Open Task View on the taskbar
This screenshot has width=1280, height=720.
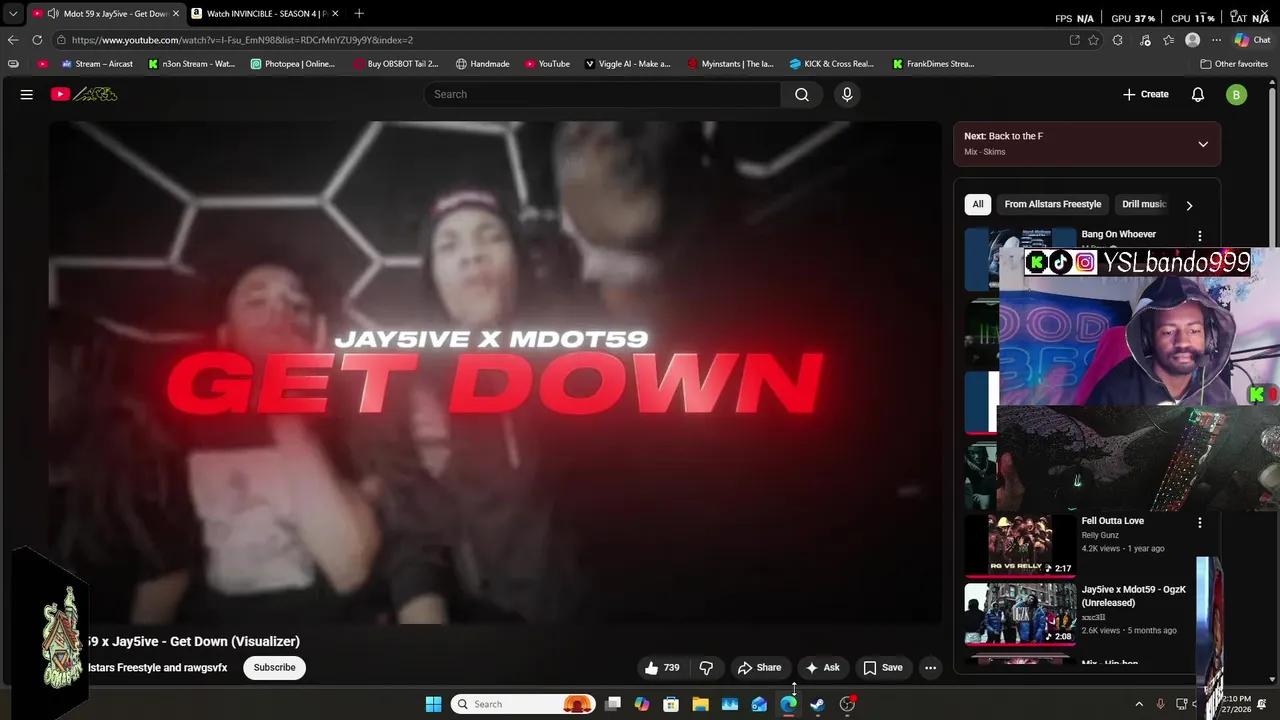tap(613, 704)
